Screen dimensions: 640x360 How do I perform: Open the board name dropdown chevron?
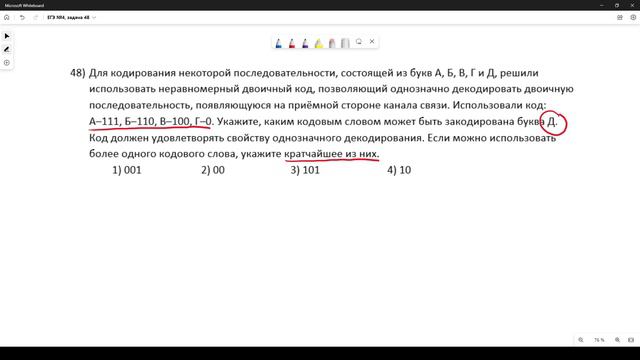point(94,18)
